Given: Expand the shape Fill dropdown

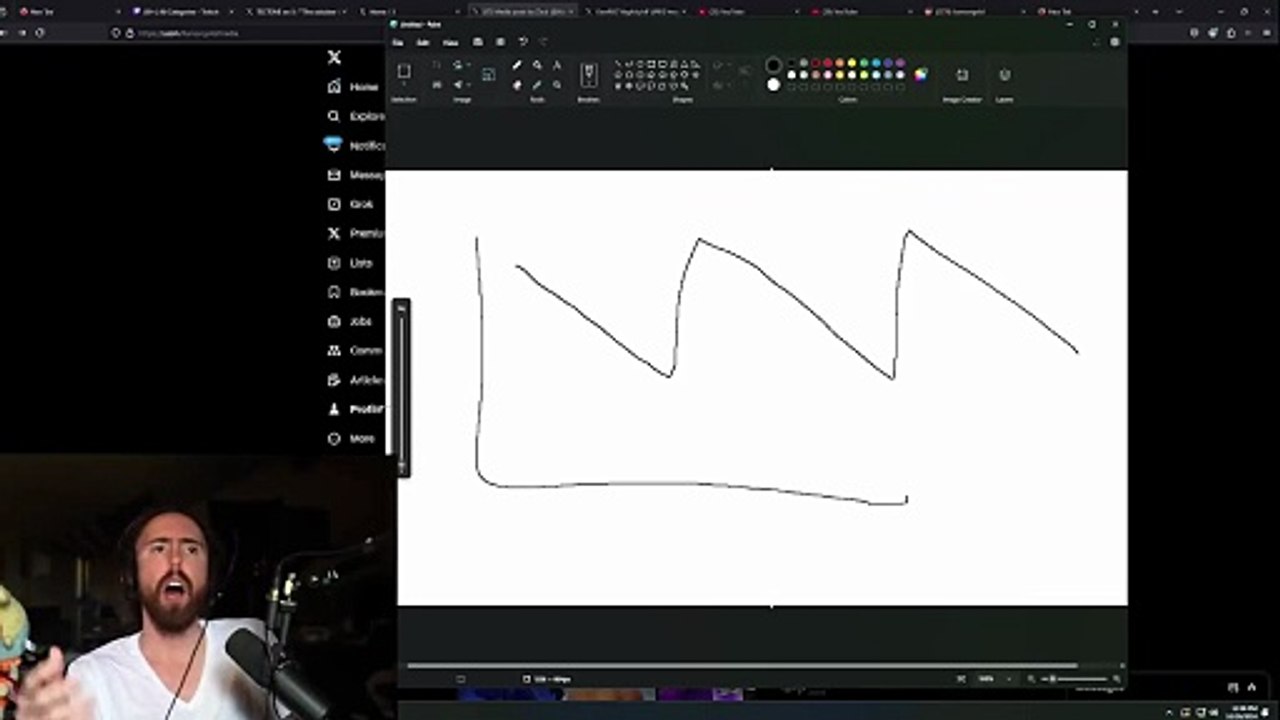Looking at the screenshot, I should coord(730,85).
